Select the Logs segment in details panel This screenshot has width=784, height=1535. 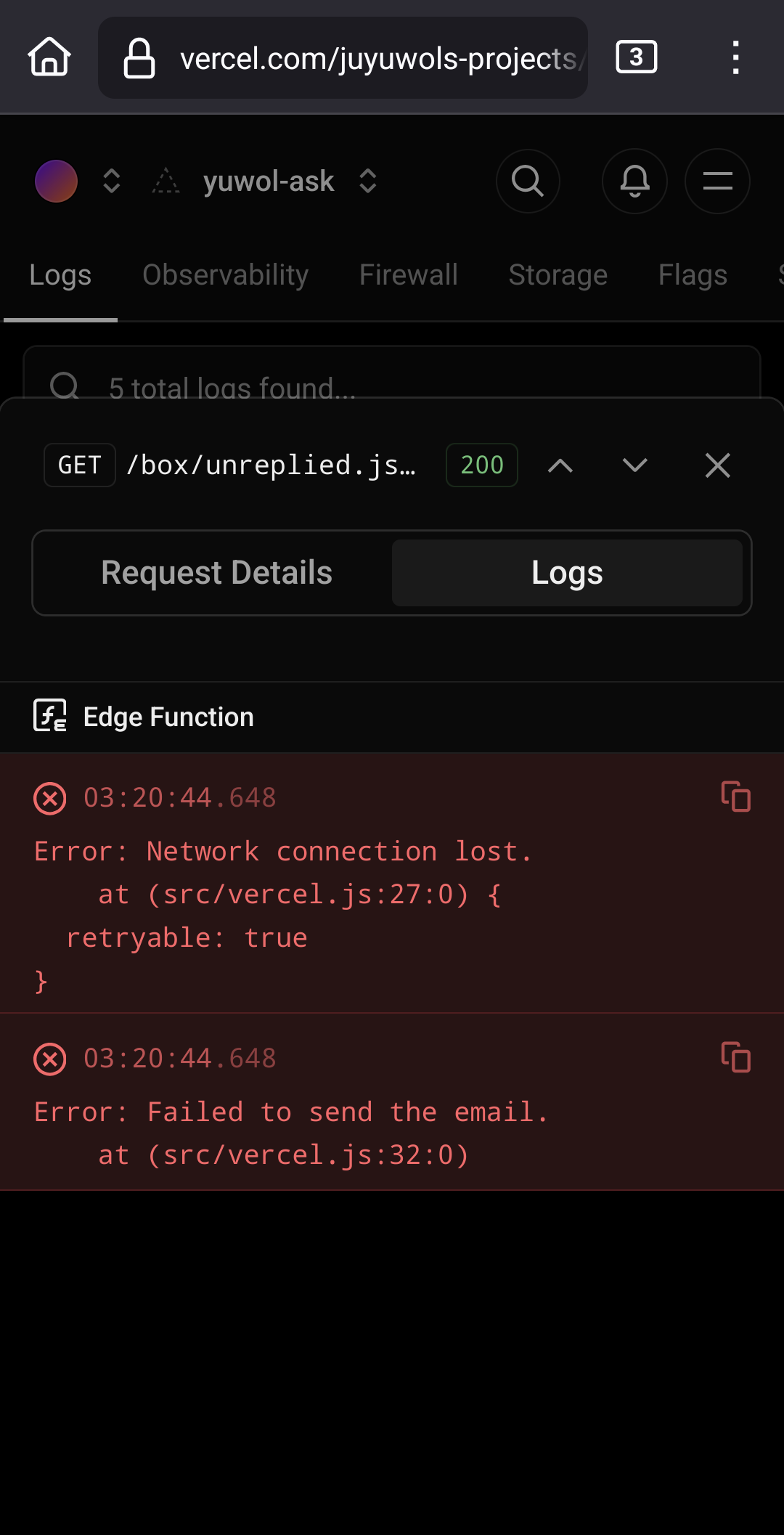point(567,573)
